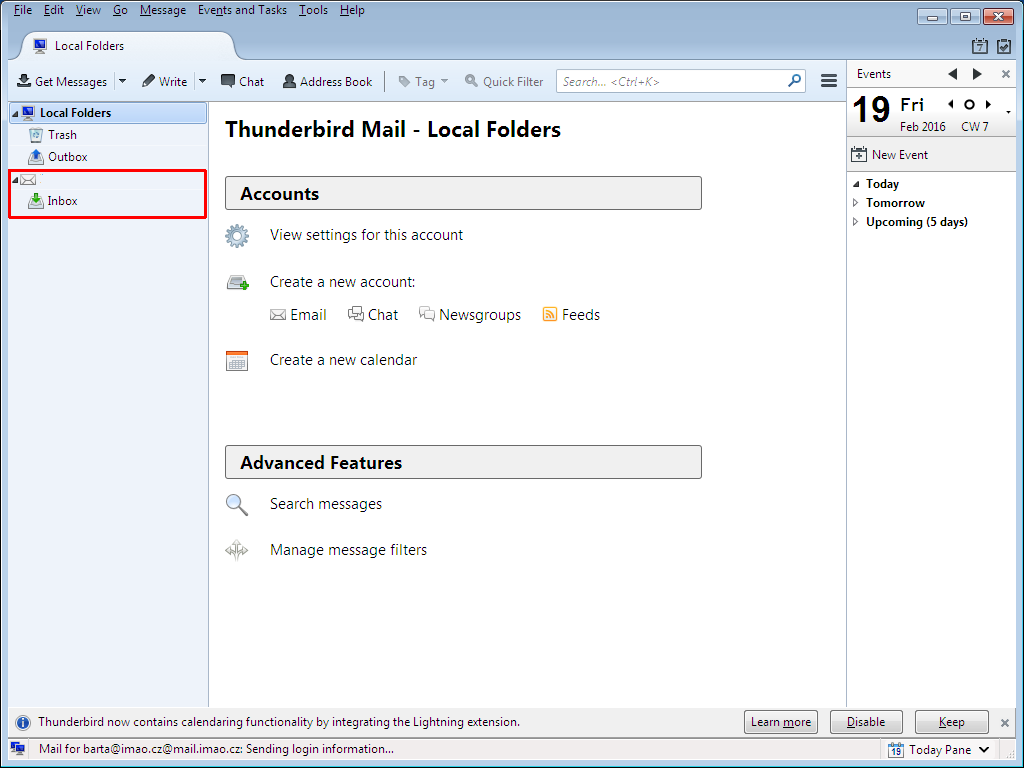Click the search magnifier icon
Screen dimensions: 1024x768
pyautogui.click(x=794, y=80)
